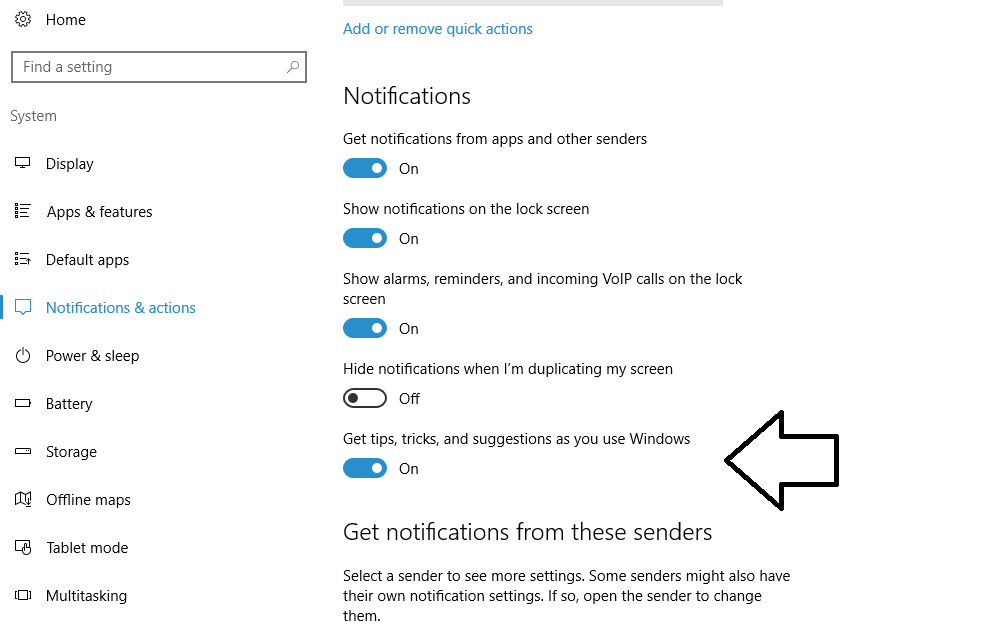Click the Battery icon in sidebar
Viewport: 987px width, 629px height.
click(x=23, y=404)
